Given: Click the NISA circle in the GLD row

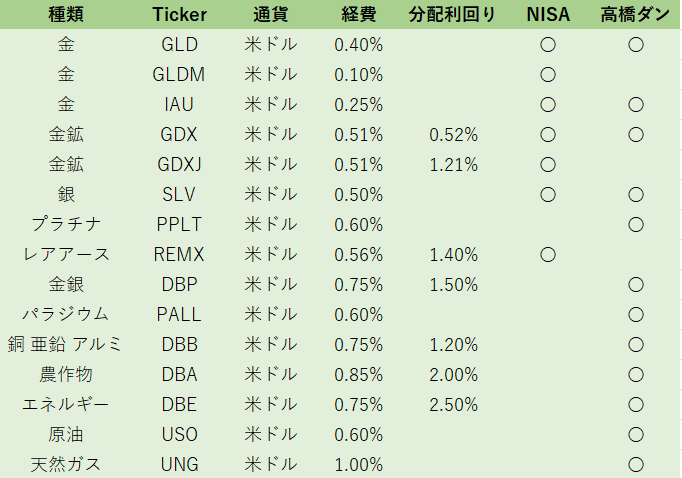Looking at the screenshot, I should [x=547, y=45].
